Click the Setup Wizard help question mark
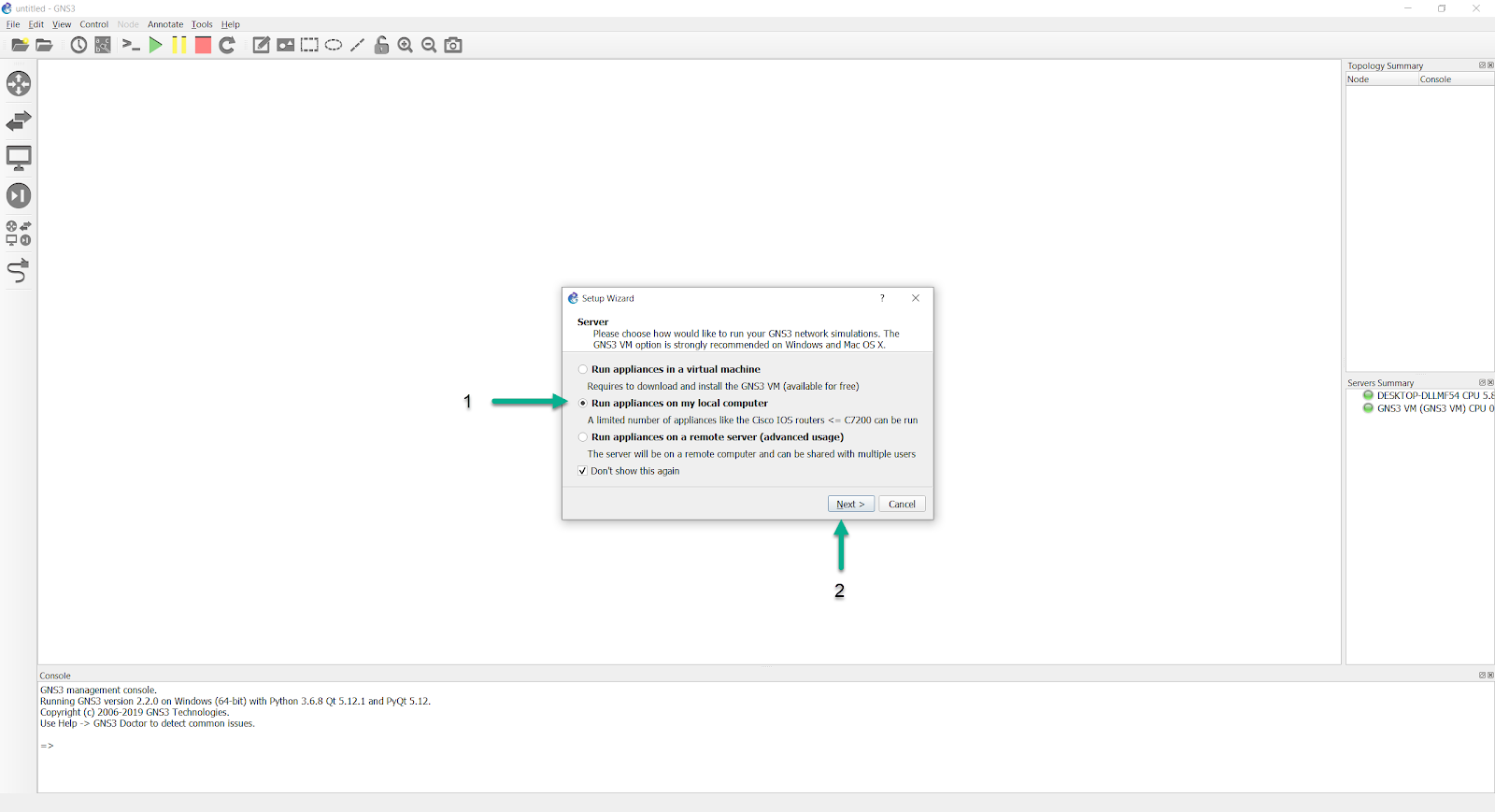Image resolution: width=1495 pixels, height=812 pixels. click(882, 298)
